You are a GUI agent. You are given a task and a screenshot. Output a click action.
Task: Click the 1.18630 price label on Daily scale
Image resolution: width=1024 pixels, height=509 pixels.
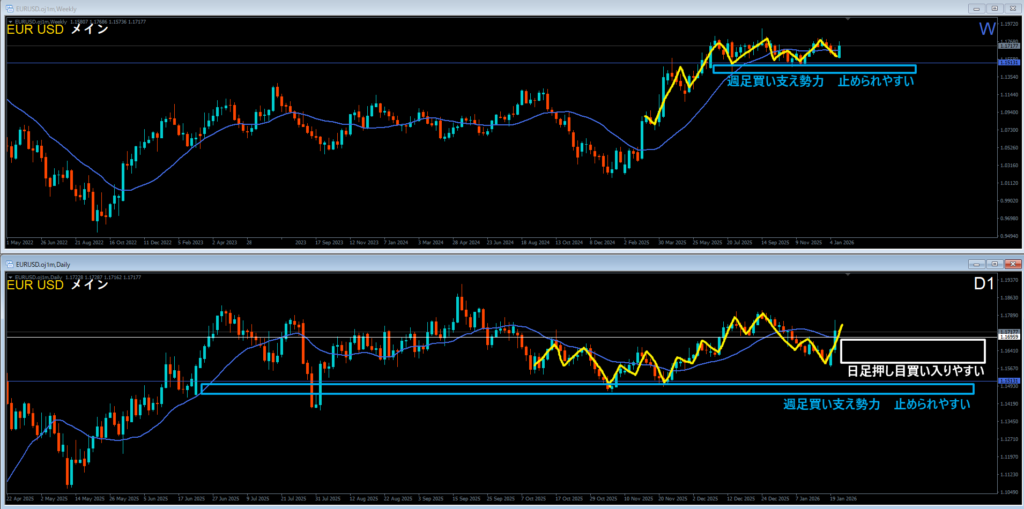[x=1007, y=297]
